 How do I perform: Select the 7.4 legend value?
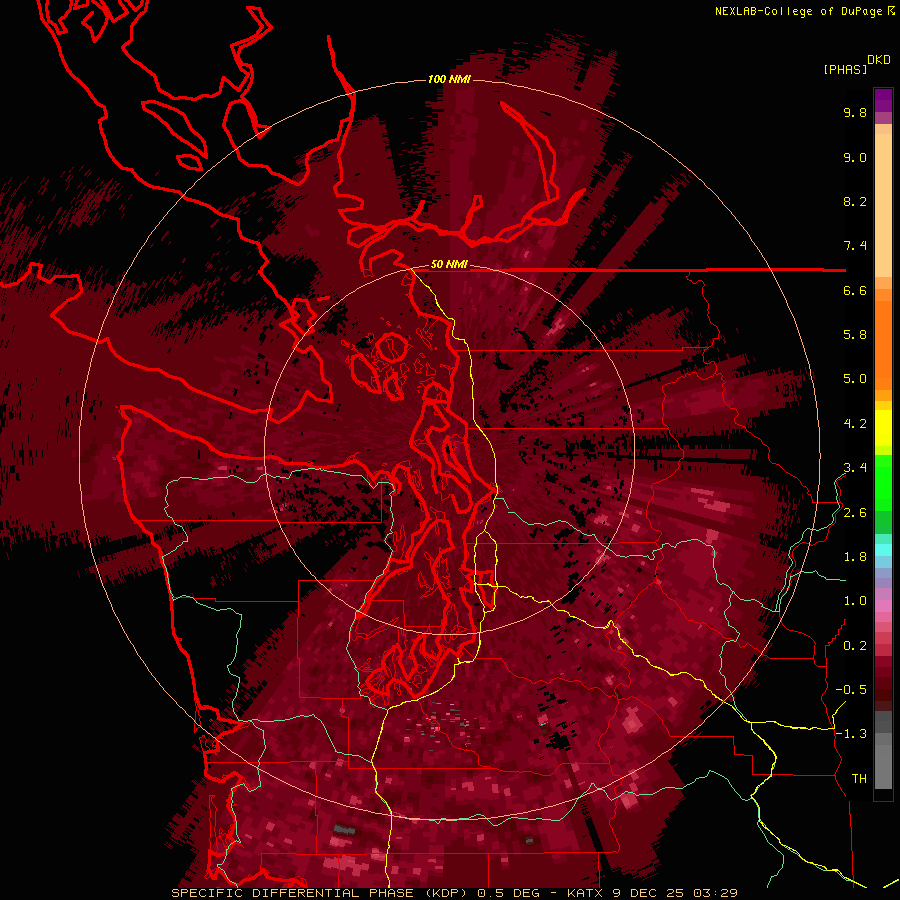tap(855, 246)
